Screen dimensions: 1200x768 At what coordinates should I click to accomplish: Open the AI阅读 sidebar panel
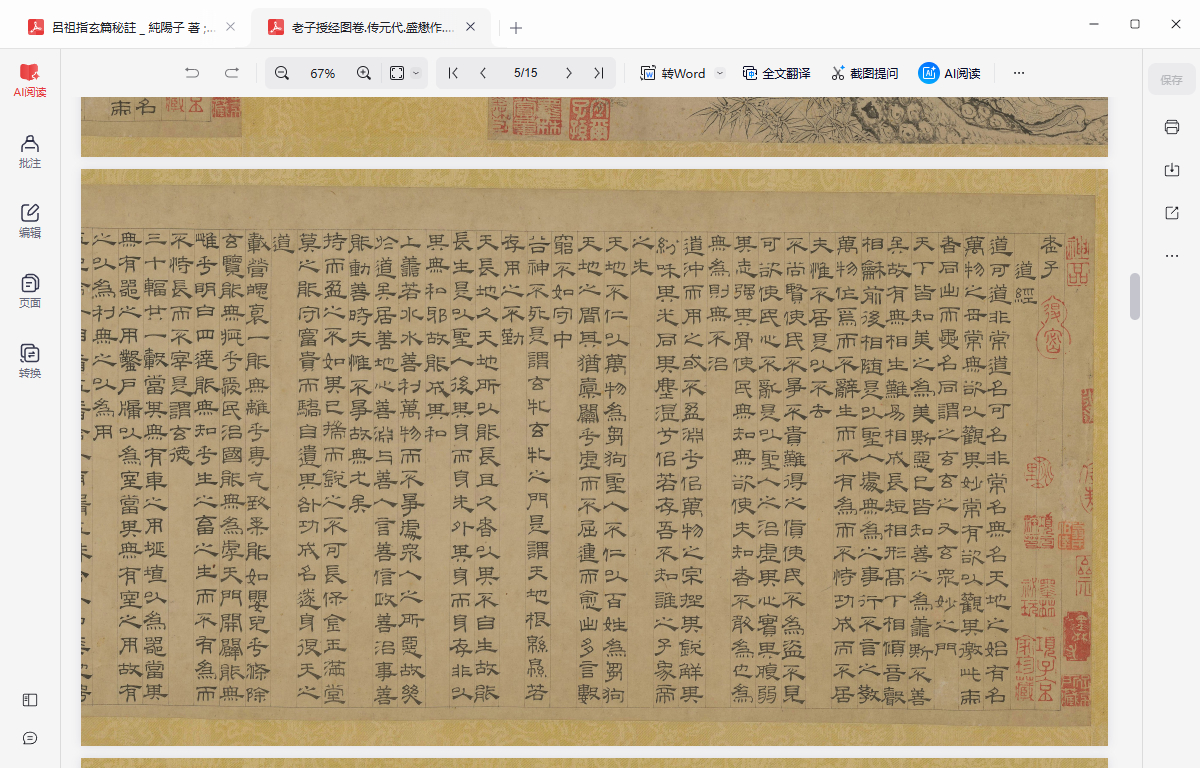point(30,80)
